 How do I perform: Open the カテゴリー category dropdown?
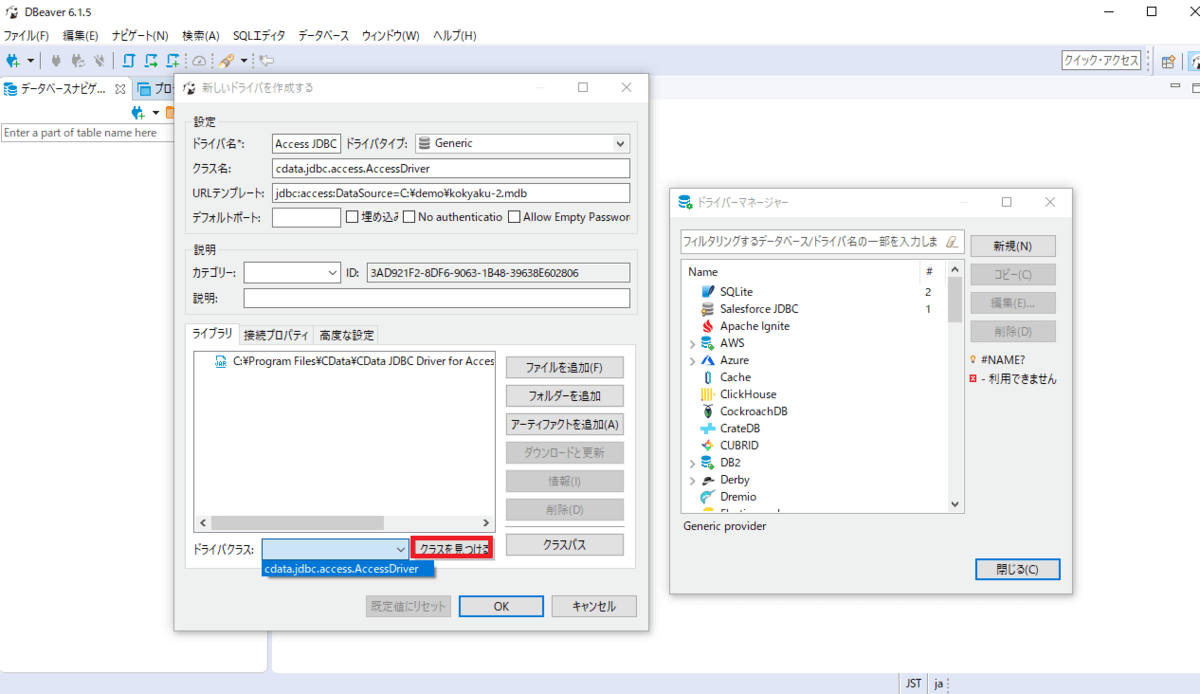coord(292,272)
